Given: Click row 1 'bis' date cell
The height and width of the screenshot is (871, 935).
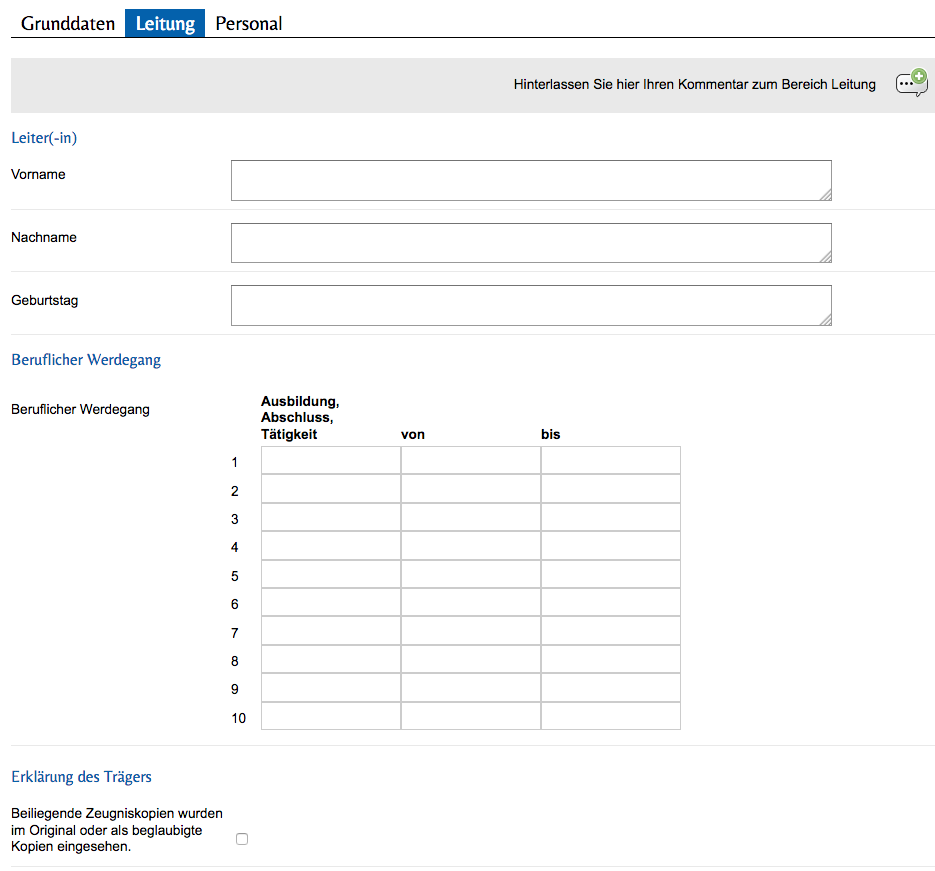Looking at the screenshot, I should pyautogui.click(x=611, y=460).
